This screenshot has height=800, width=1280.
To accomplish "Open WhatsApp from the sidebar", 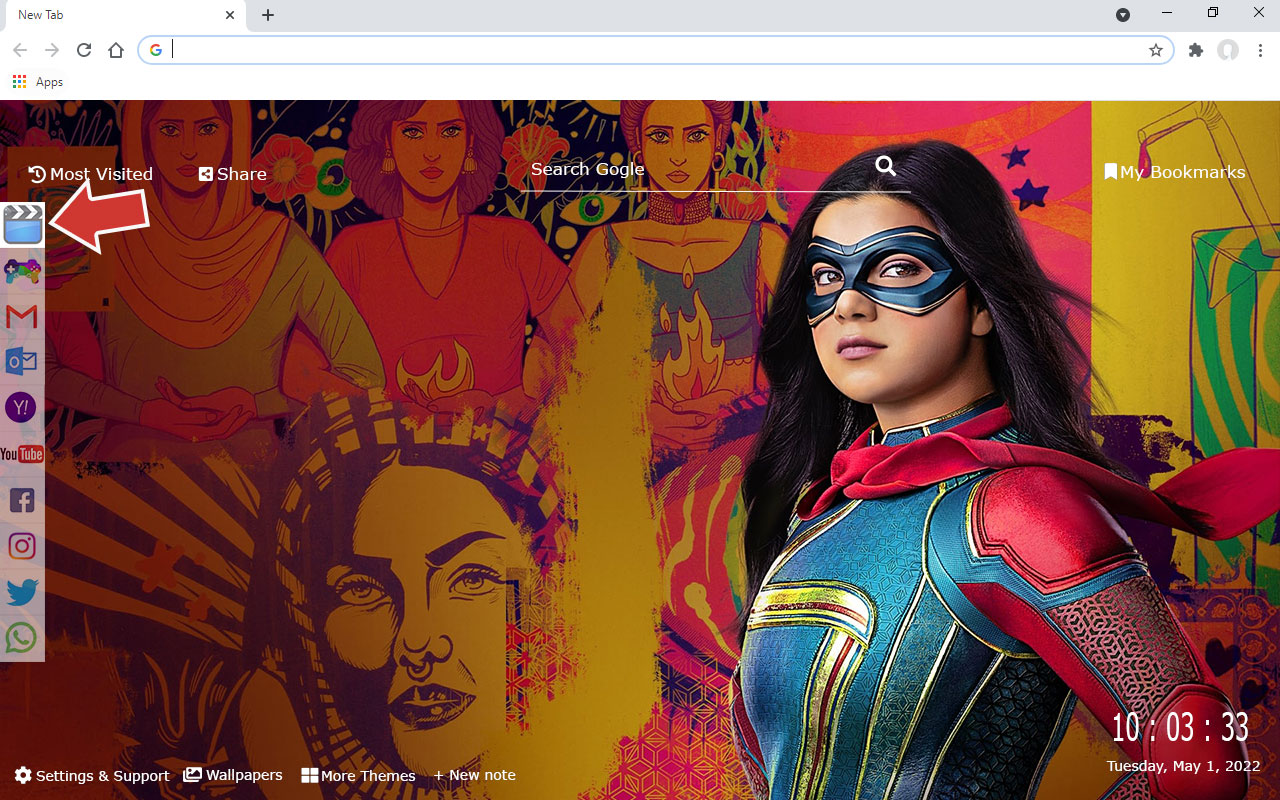I will point(22,637).
